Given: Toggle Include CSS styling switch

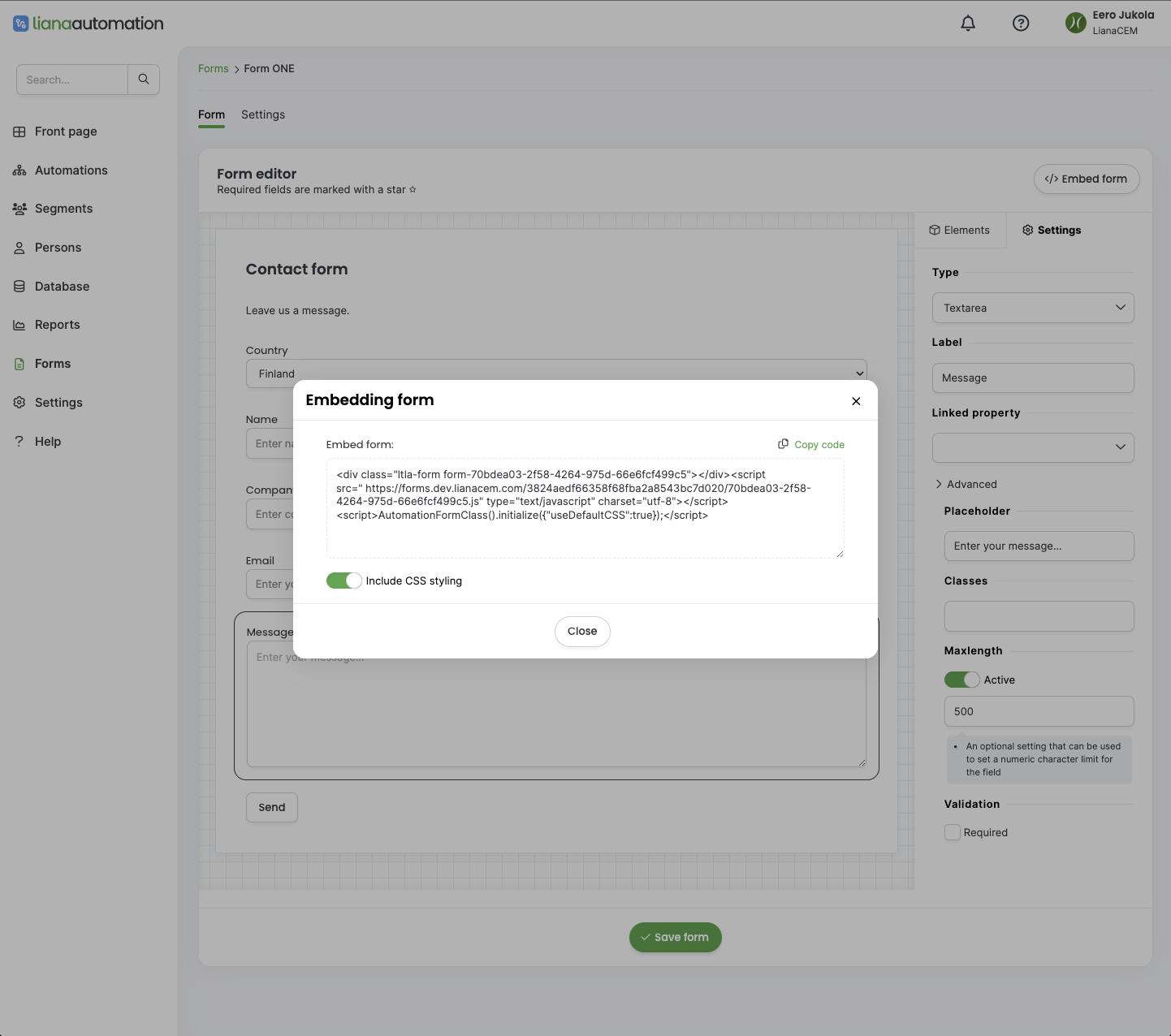Looking at the screenshot, I should [344, 581].
